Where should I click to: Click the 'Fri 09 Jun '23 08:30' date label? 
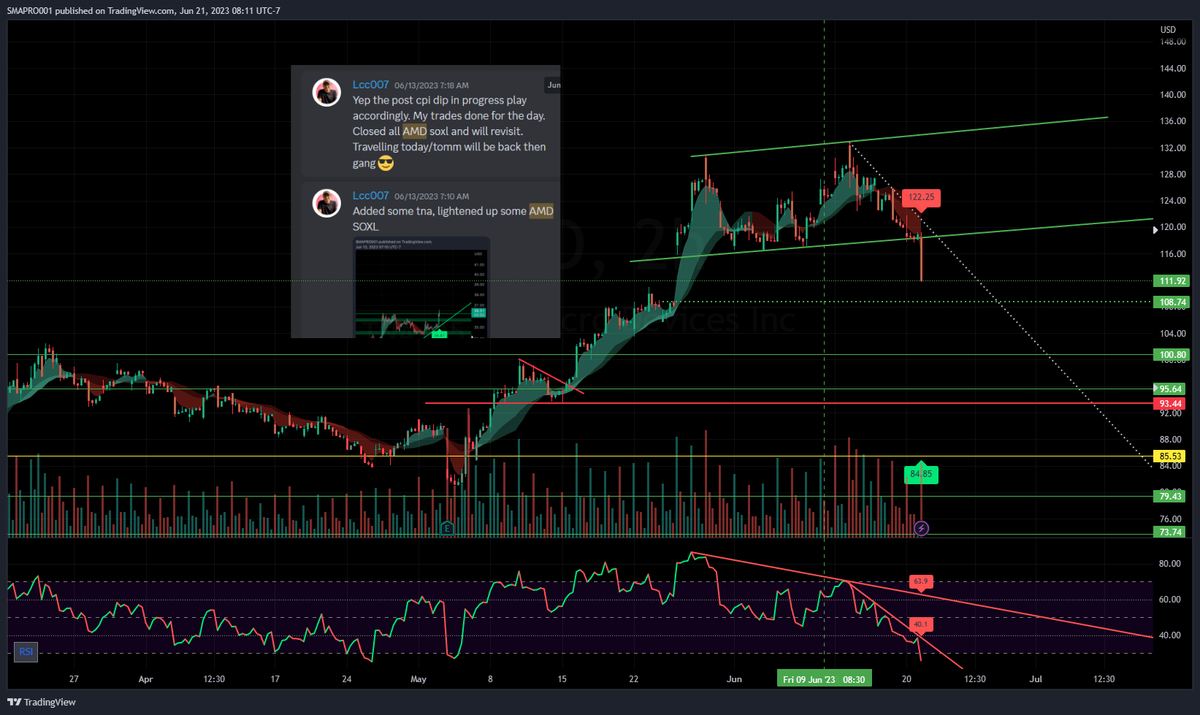pos(823,678)
